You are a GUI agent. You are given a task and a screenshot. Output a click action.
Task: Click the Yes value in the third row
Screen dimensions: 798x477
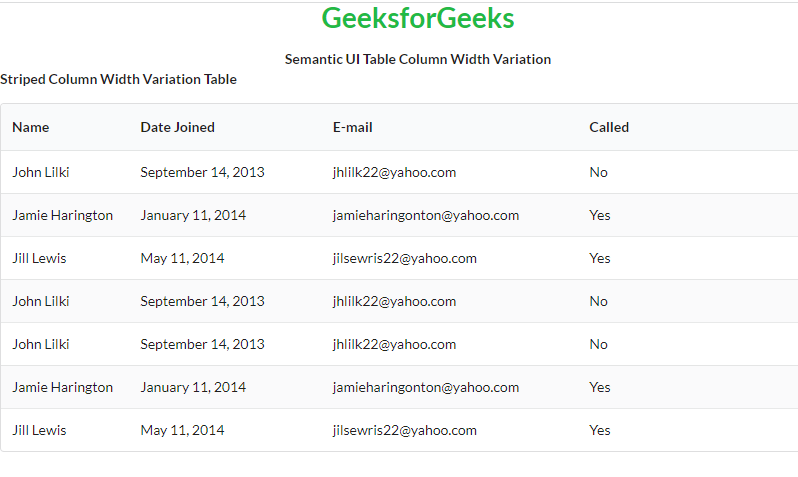[600, 258]
